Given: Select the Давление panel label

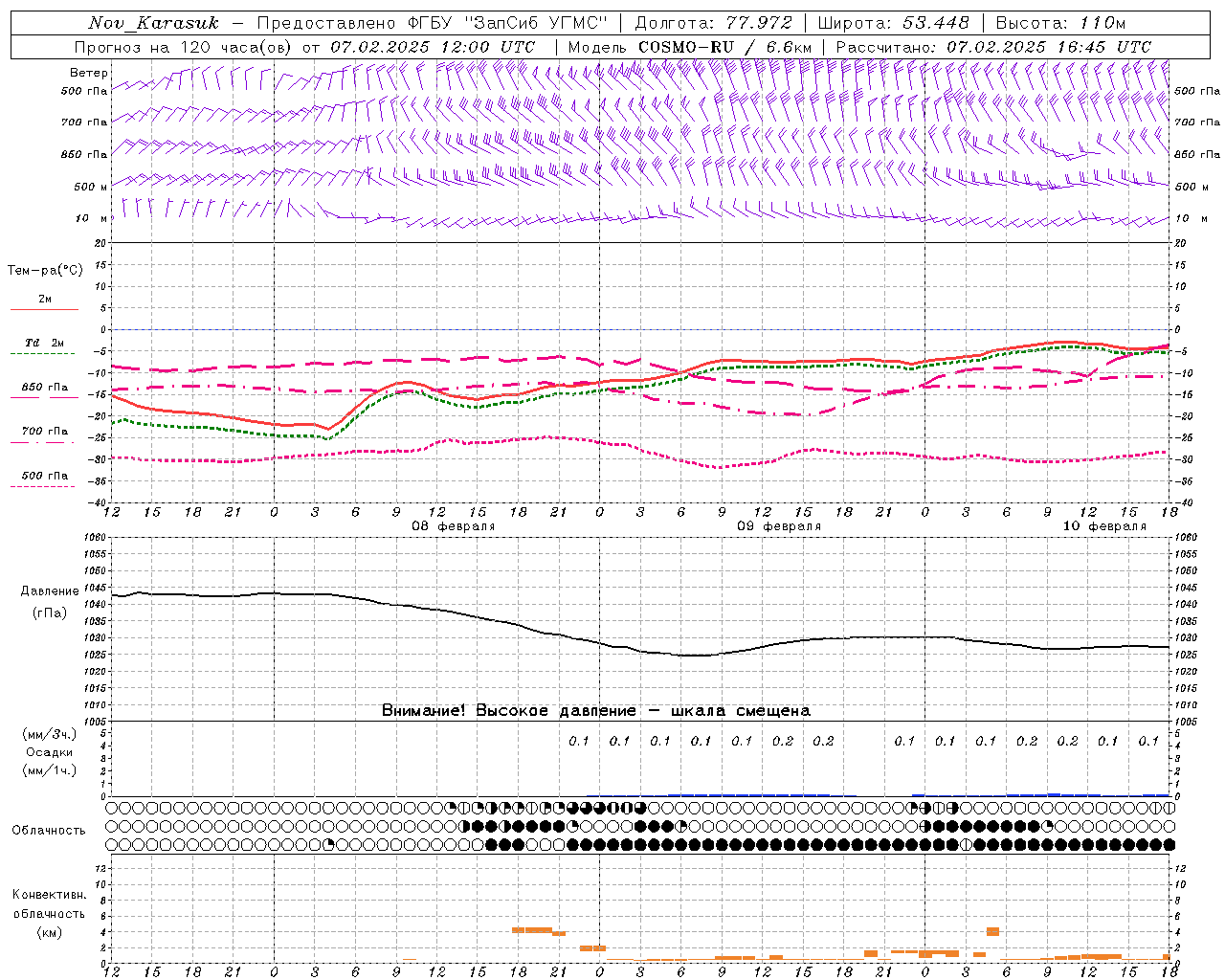Looking at the screenshot, I should 50,591.
